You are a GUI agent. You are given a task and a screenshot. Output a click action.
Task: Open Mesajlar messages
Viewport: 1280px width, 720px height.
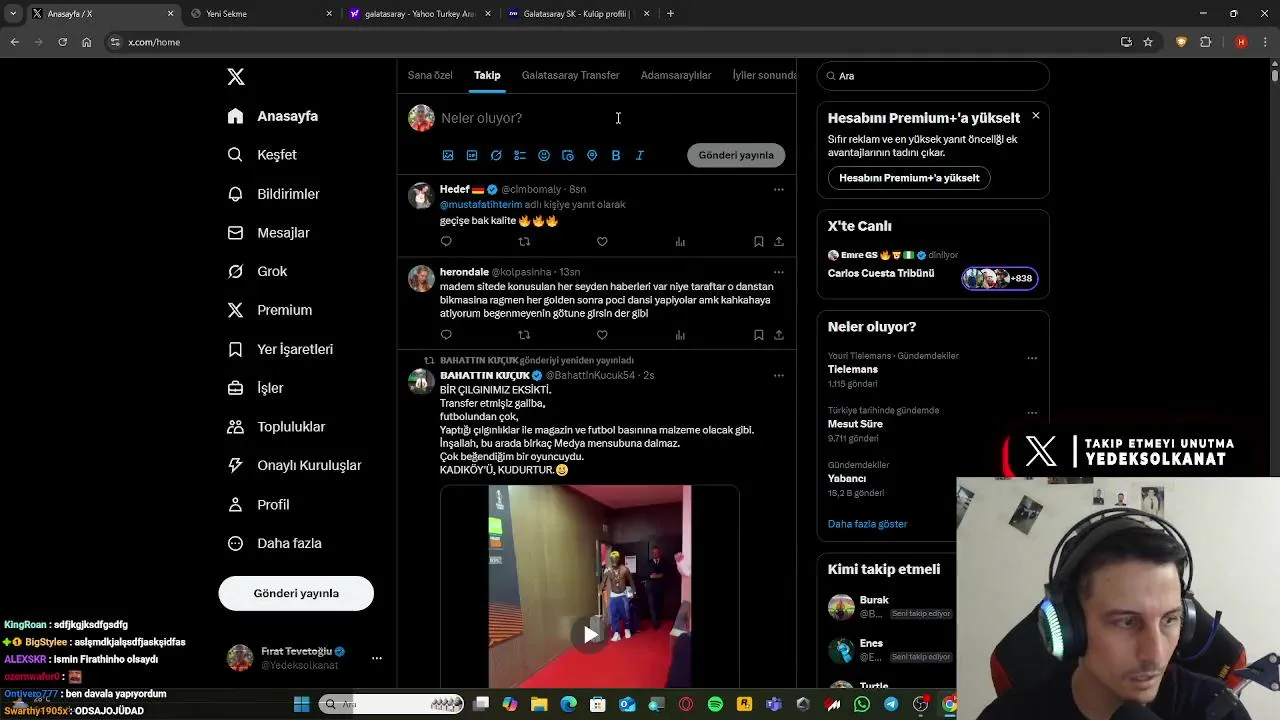269,233
